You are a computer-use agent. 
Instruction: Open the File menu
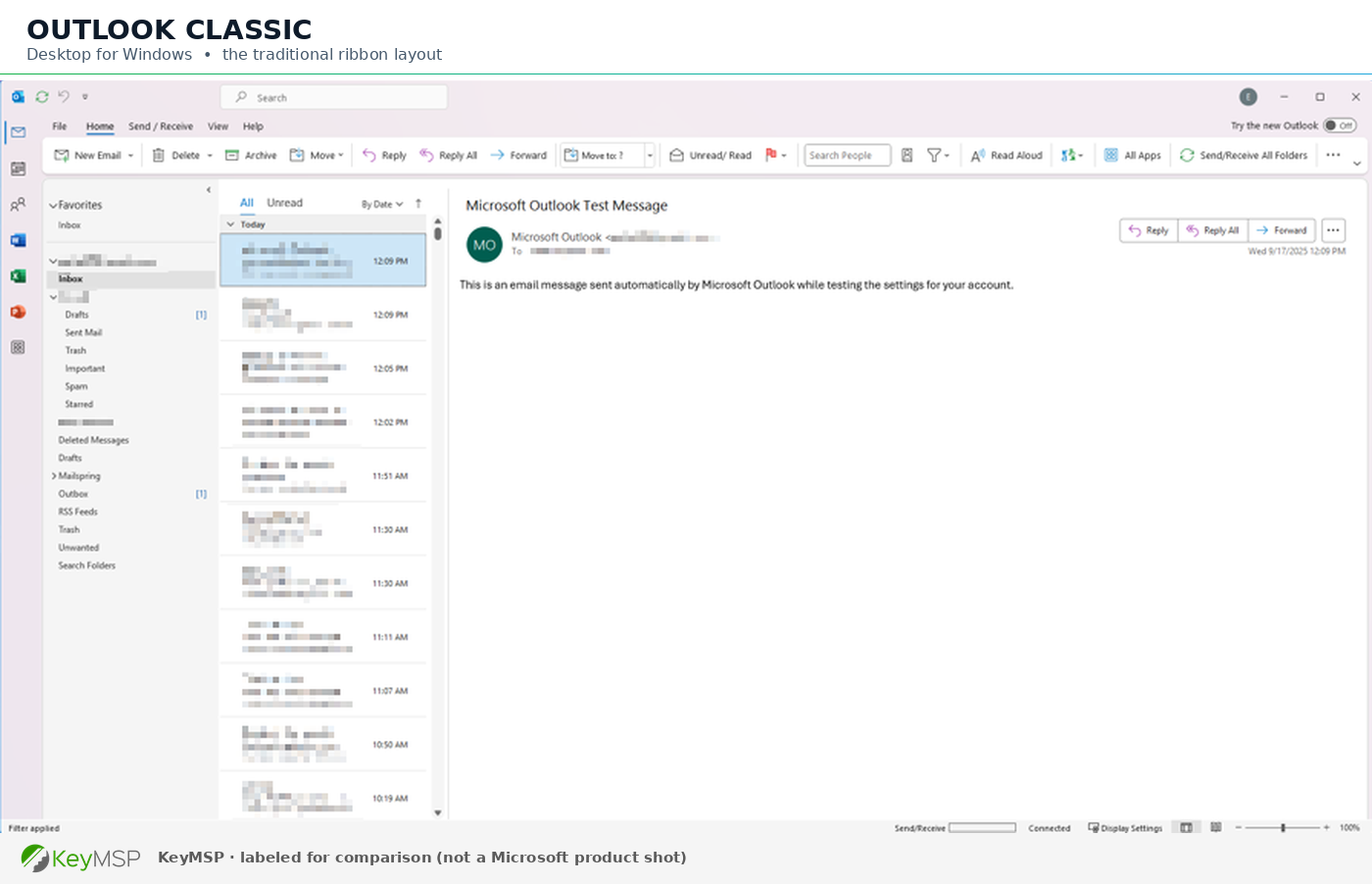[60, 126]
